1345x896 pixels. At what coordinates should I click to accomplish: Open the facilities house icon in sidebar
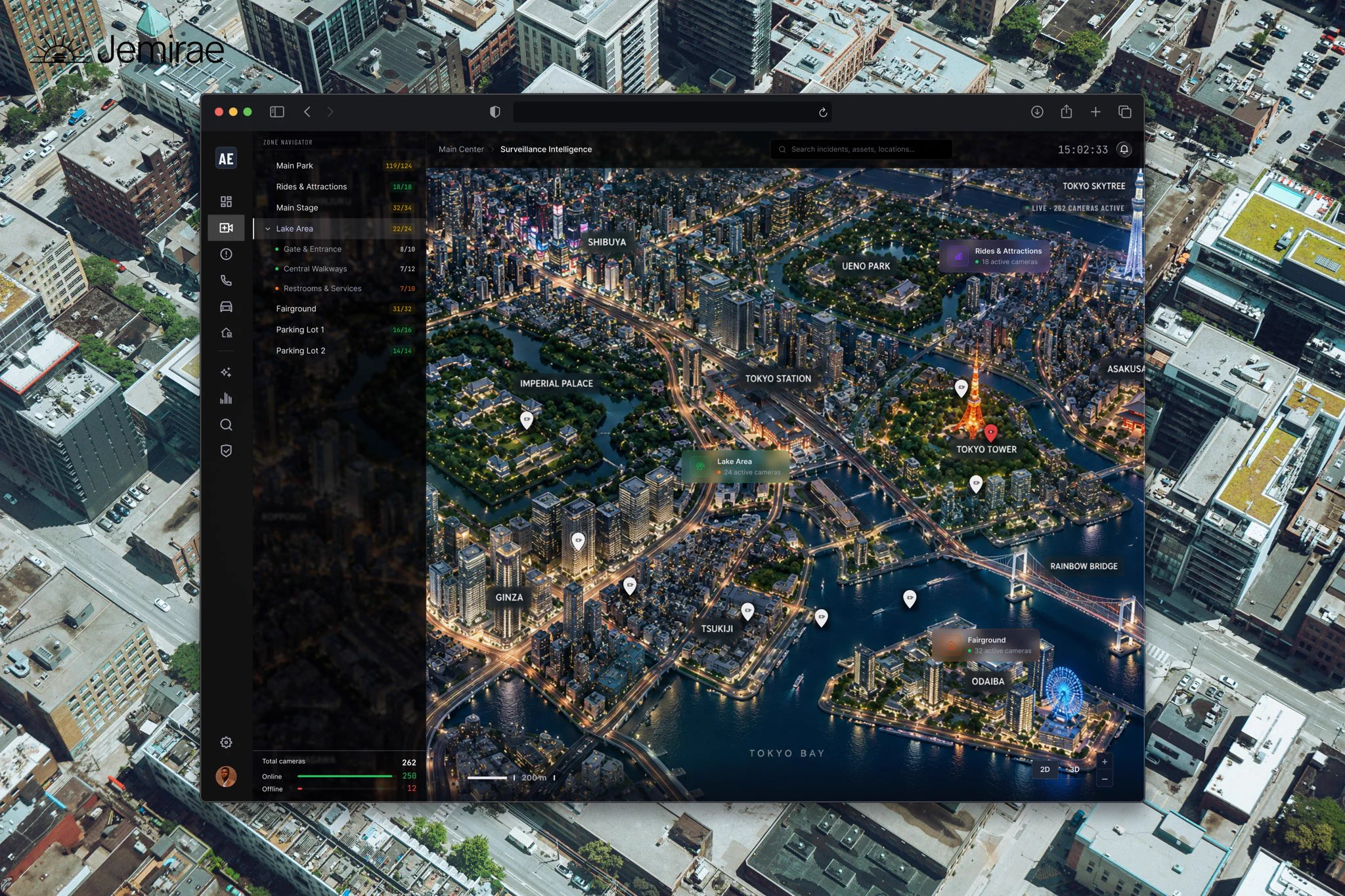tap(226, 333)
